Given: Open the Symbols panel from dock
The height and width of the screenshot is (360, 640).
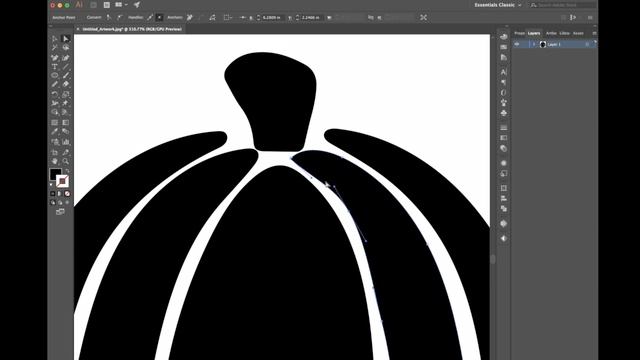Looking at the screenshot, I should [504, 113].
